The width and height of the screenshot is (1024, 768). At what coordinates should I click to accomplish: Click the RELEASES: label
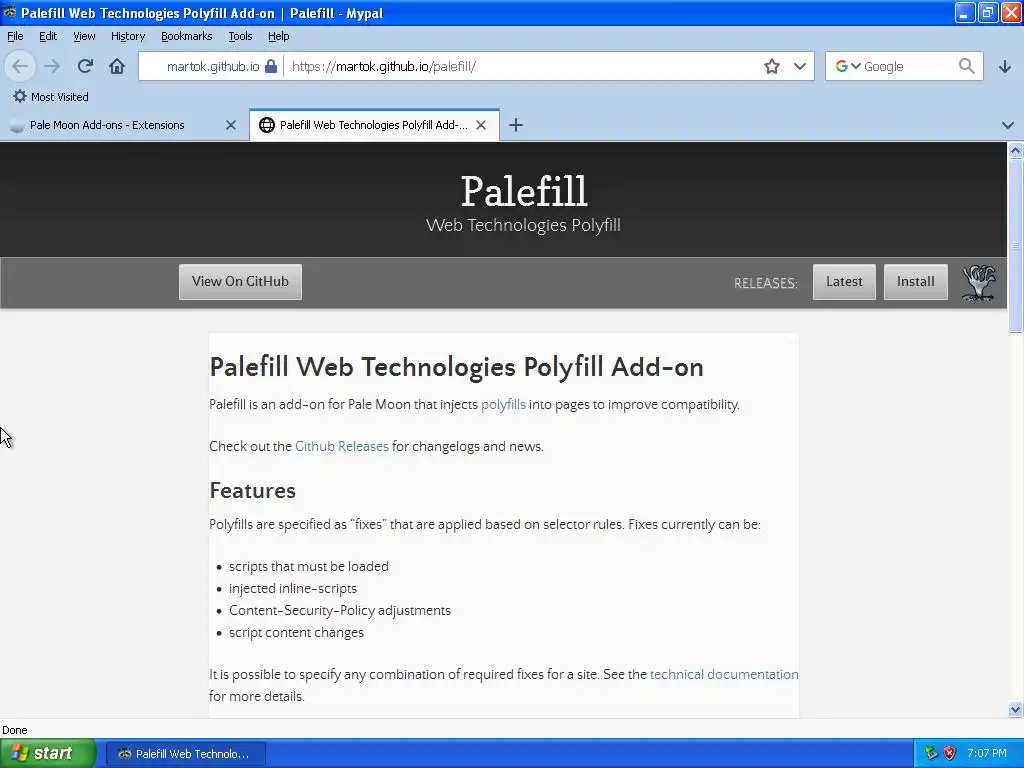tap(765, 283)
